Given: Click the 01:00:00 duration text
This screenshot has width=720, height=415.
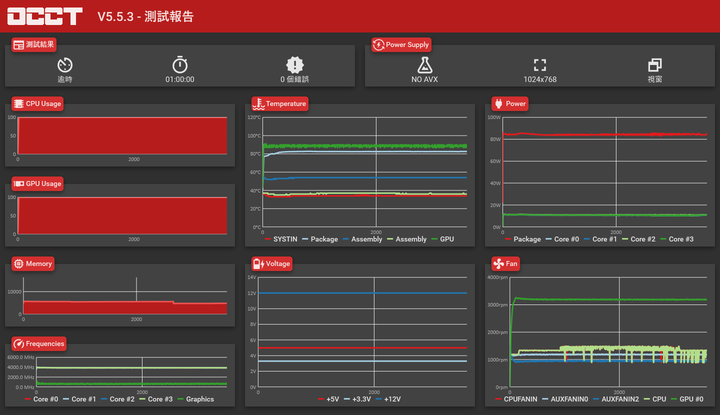Looking at the screenshot, I should (x=180, y=79).
